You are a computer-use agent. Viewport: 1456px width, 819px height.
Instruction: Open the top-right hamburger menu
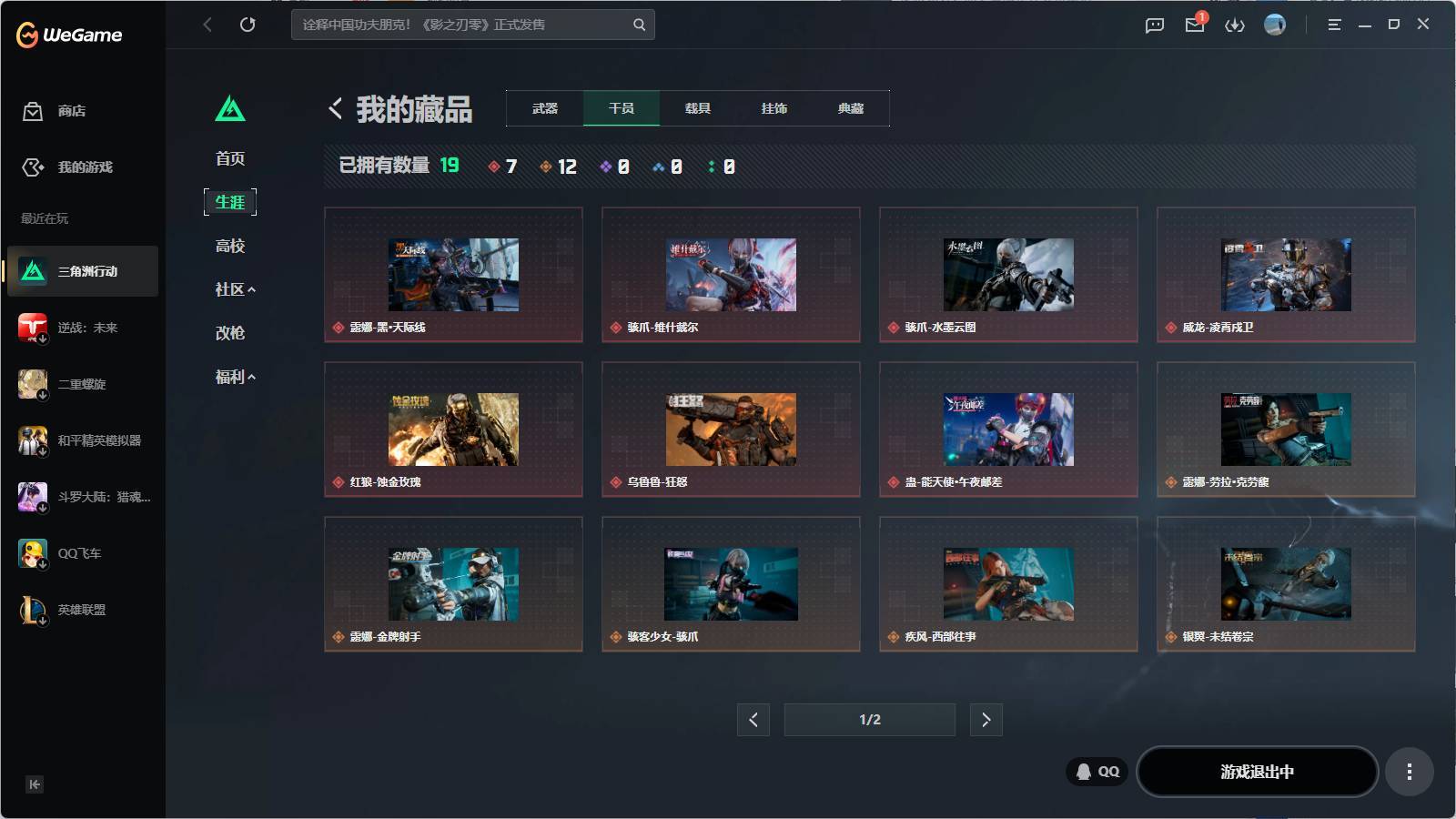tap(1335, 25)
